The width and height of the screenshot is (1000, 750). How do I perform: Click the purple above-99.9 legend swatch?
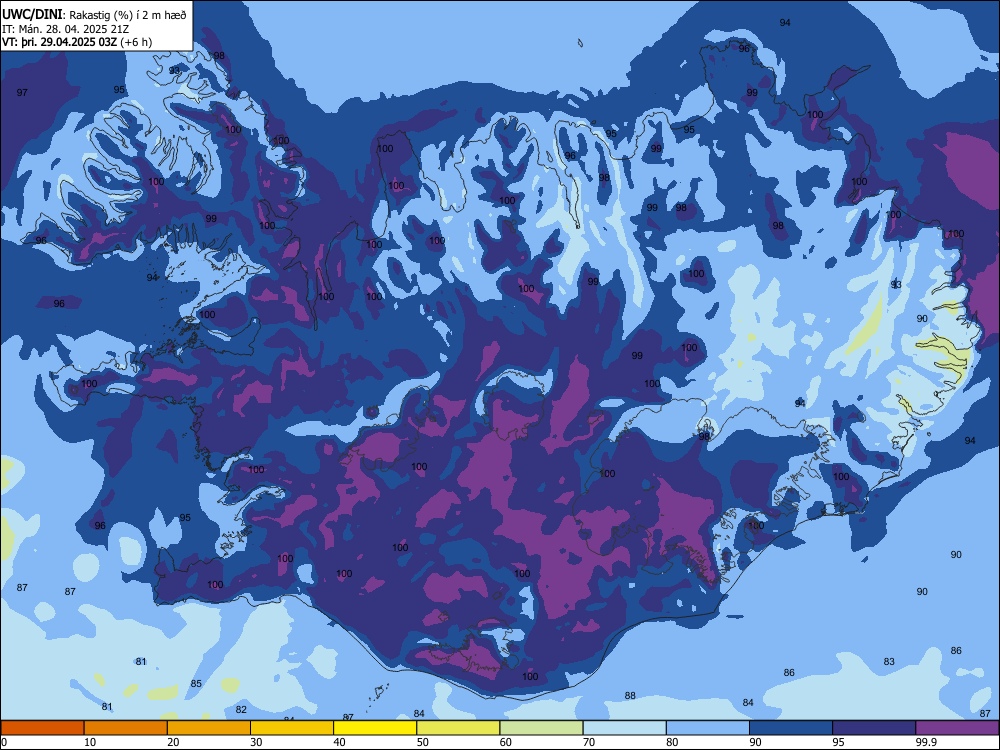coord(957,727)
